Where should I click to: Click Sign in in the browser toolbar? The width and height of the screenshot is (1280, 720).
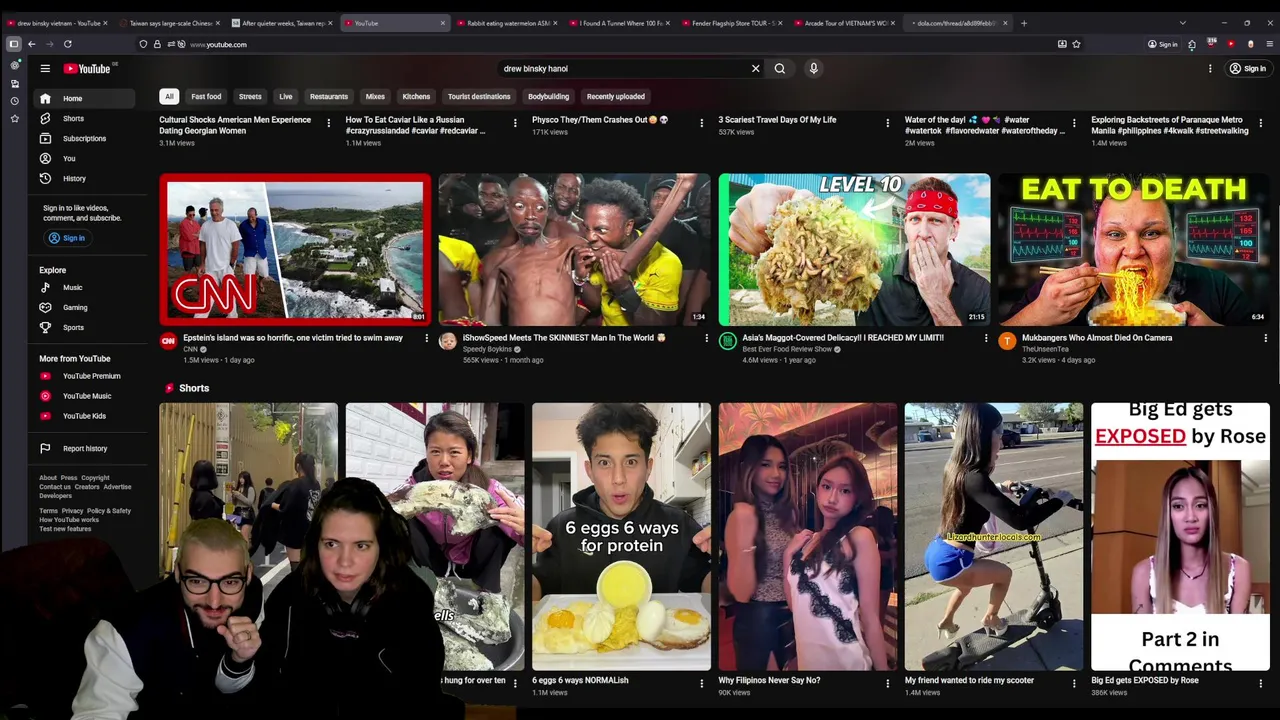(1162, 44)
